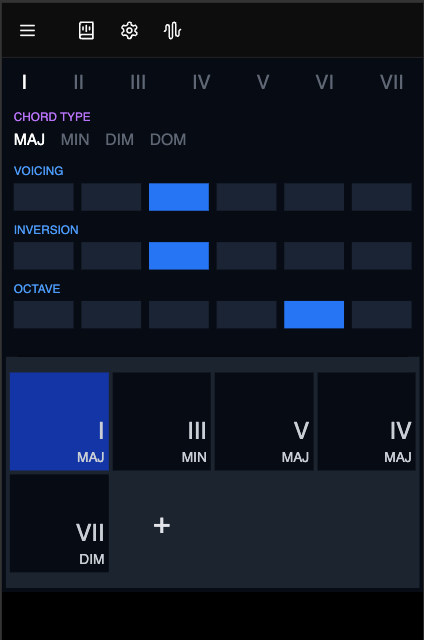Click the CHORD TYPE label
Viewport: 424px width, 640px height.
52,117
